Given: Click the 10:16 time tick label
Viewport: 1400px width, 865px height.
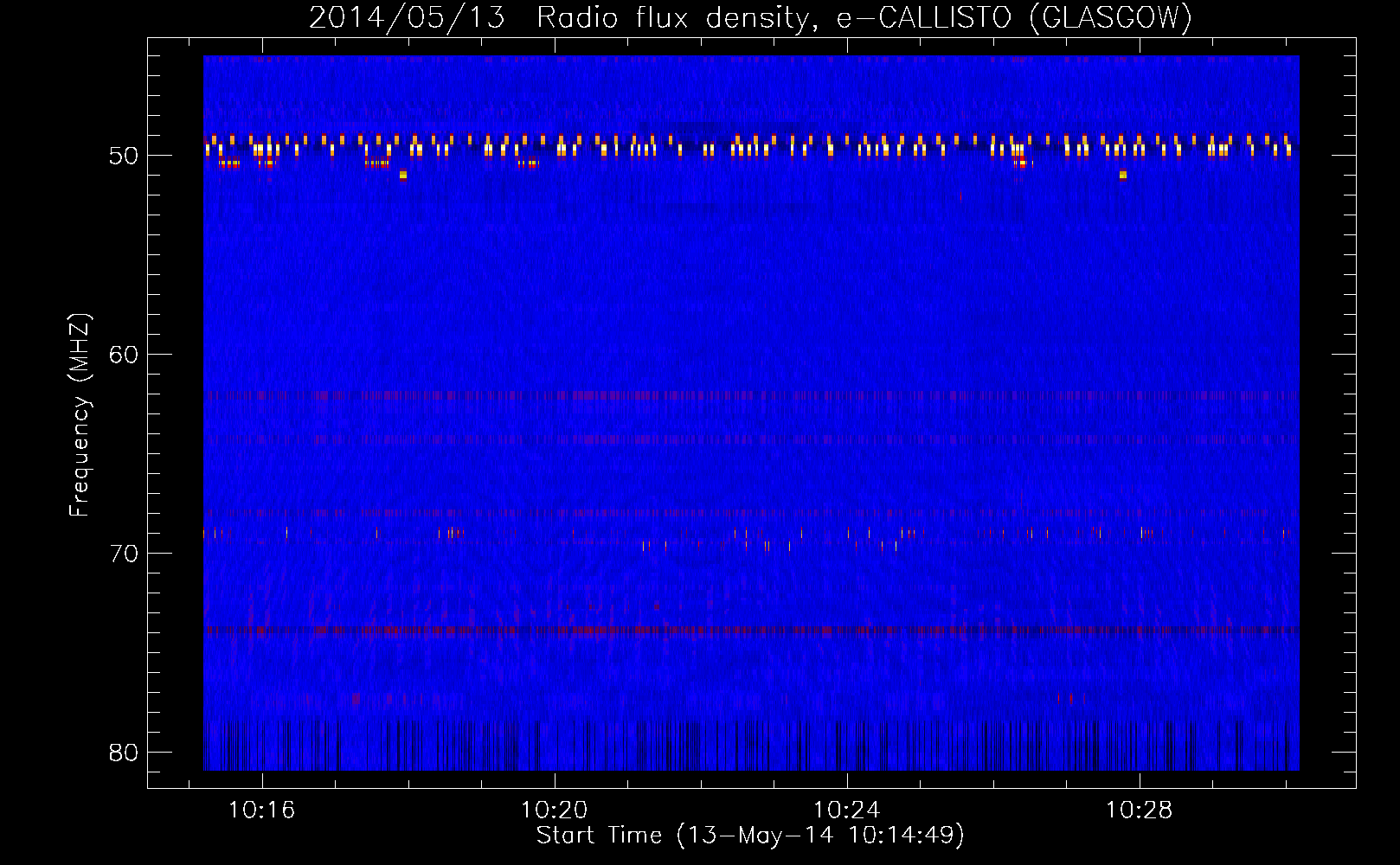Looking at the screenshot, I should (x=261, y=810).
